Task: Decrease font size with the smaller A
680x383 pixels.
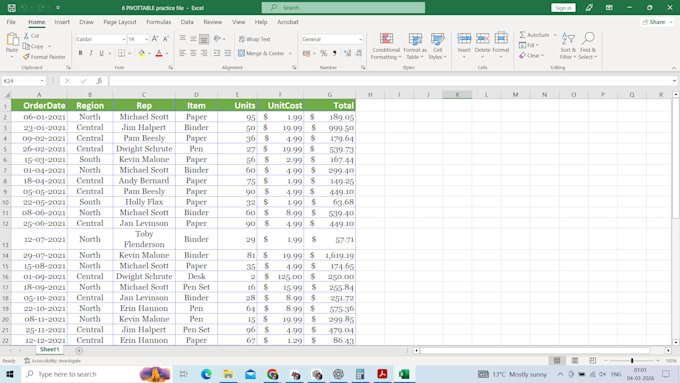Action: tap(166, 39)
